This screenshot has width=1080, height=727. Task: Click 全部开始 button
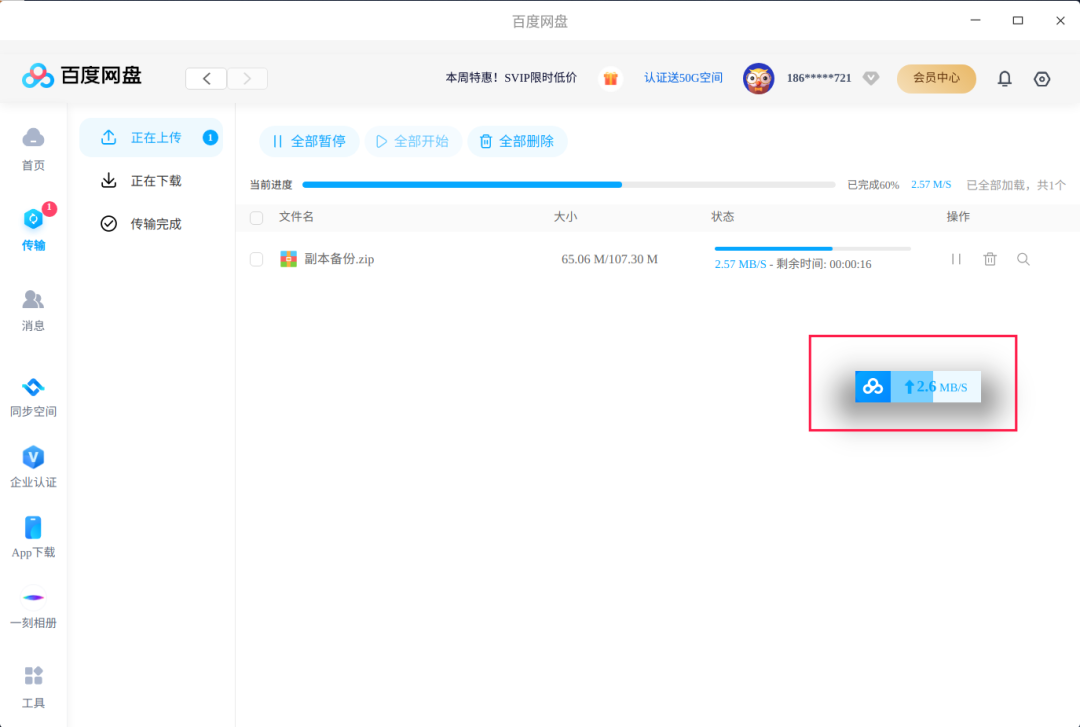click(413, 141)
